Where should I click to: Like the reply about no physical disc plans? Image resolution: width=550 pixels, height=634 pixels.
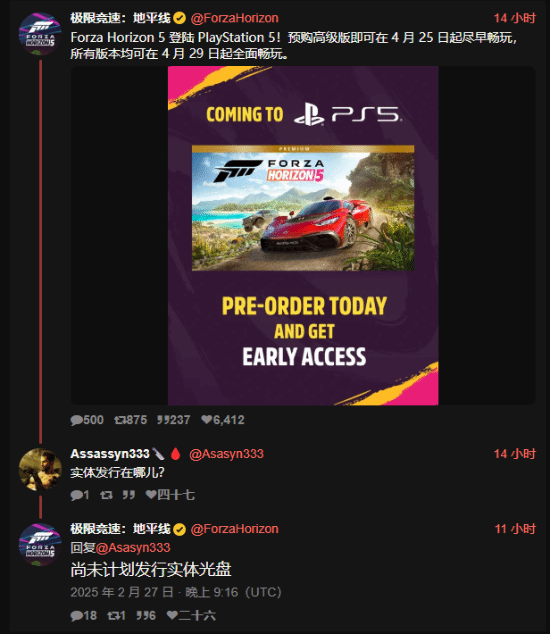(172, 615)
